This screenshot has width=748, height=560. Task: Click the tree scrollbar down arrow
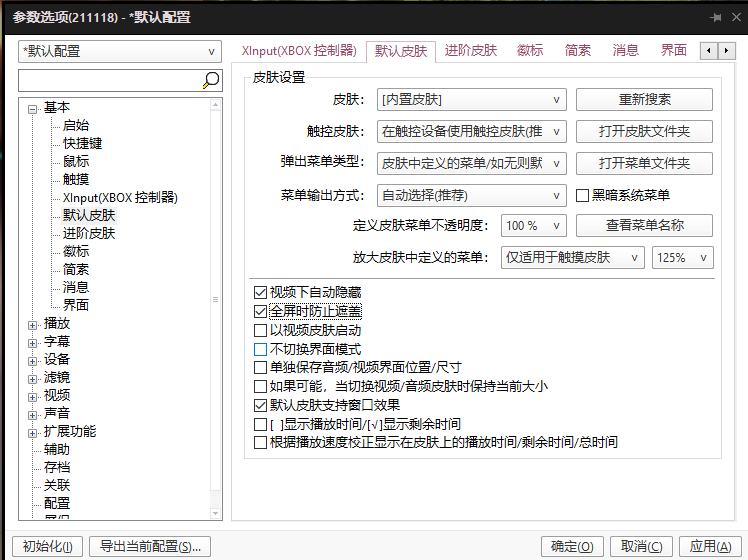(216, 513)
